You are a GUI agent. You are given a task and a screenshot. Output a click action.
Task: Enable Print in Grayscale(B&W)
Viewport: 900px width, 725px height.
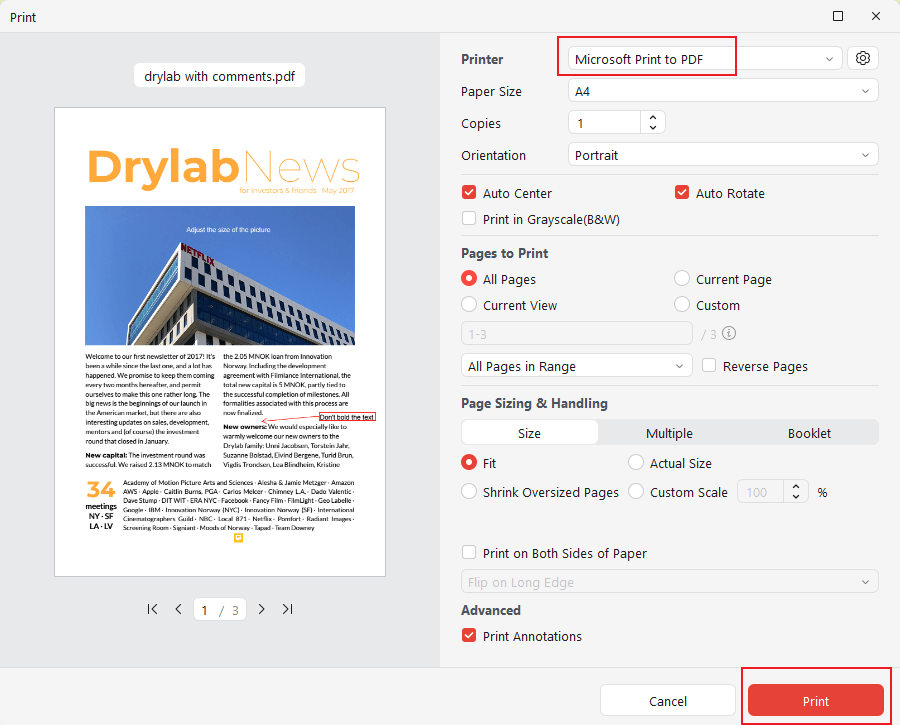click(468, 218)
